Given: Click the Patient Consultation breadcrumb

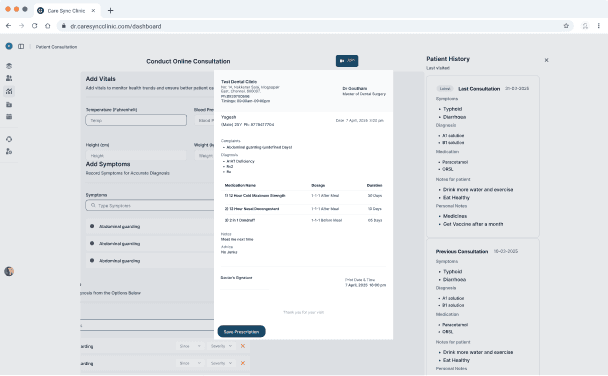Looking at the screenshot, I should click(56, 47).
